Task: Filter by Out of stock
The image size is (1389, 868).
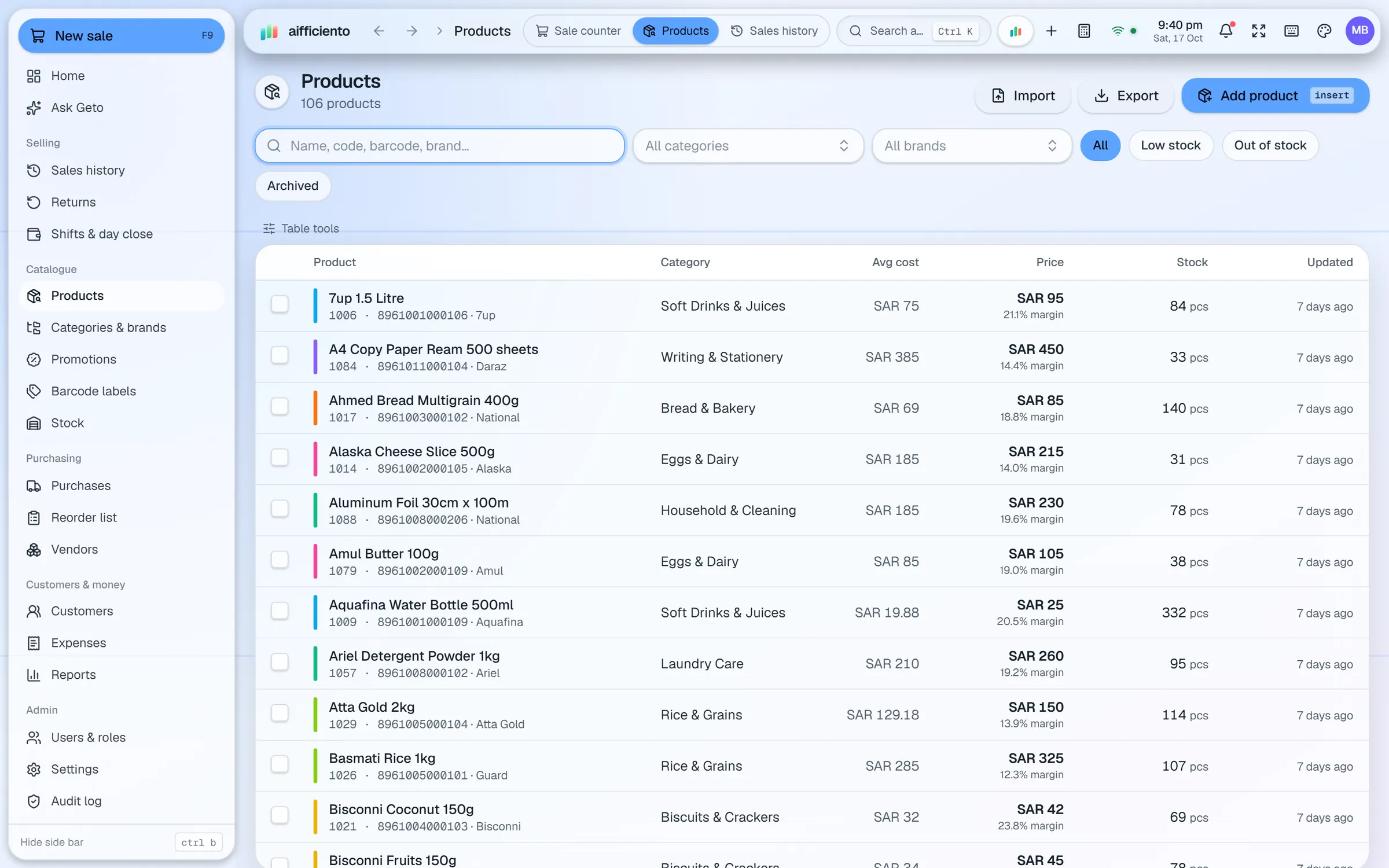Action: click(x=1270, y=145)
